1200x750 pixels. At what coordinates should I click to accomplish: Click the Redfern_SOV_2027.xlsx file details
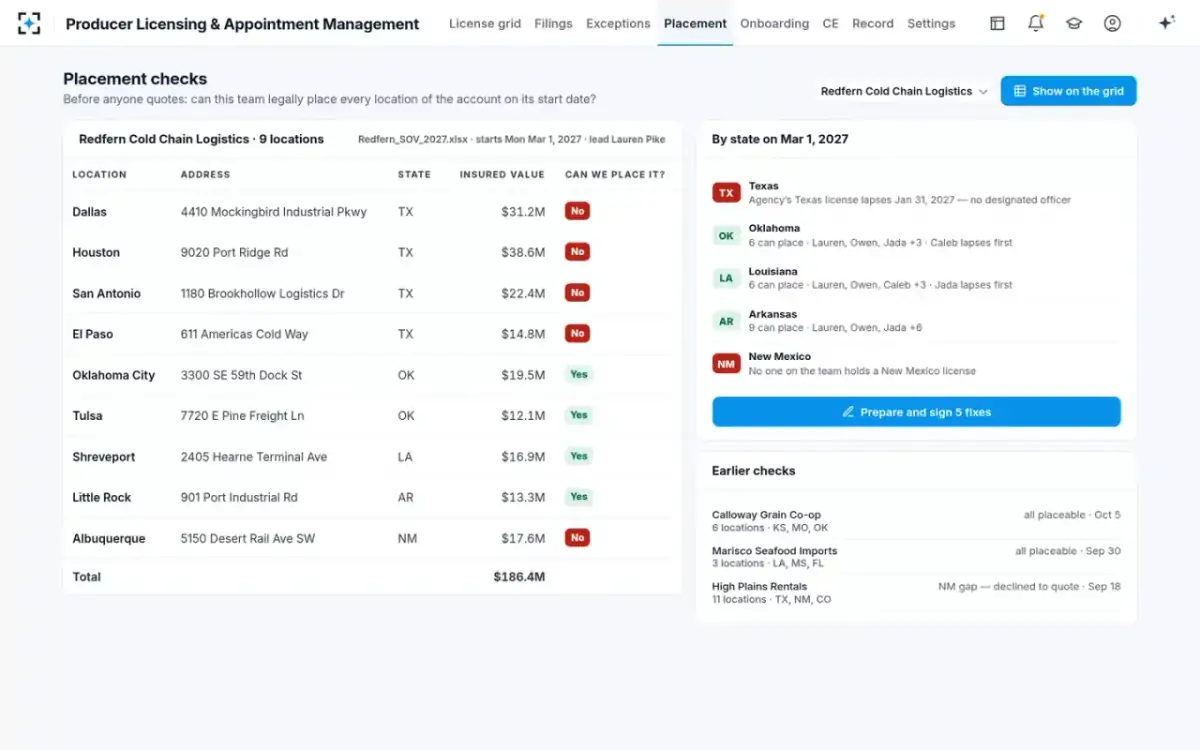512,139
